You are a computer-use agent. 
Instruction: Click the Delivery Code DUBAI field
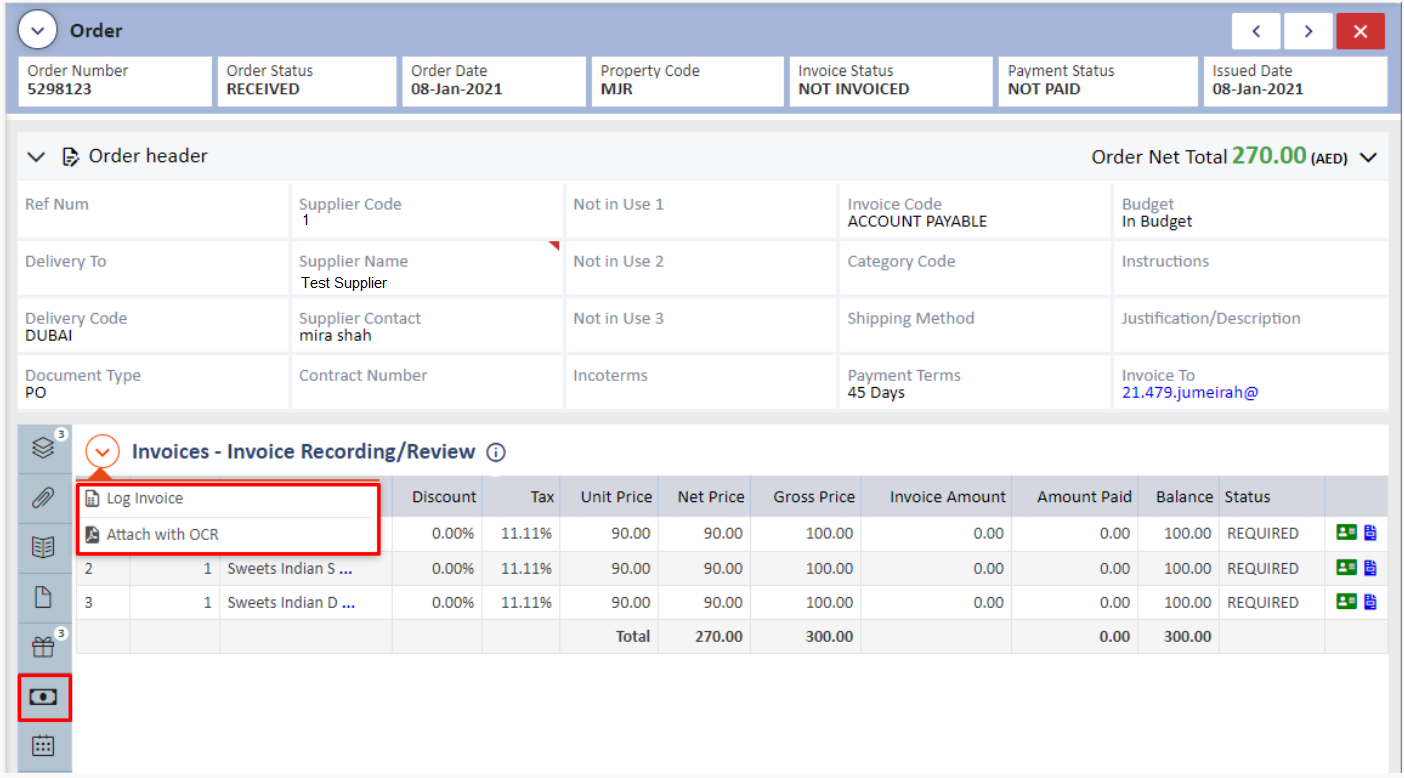(153, 324)
